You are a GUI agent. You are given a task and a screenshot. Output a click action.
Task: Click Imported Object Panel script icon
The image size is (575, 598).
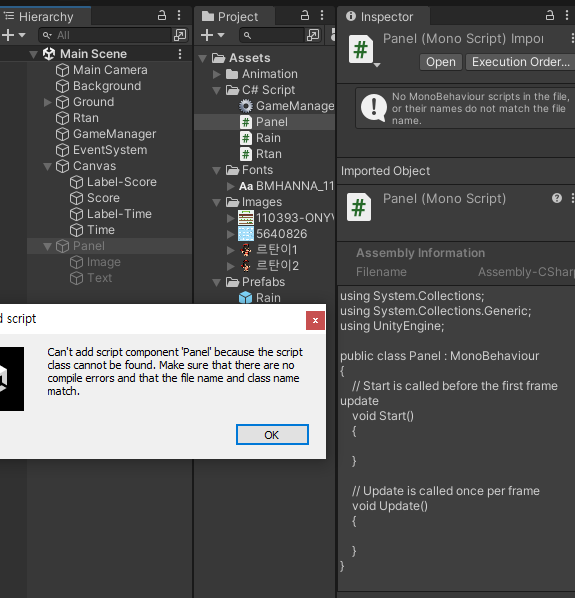(x=359, y=207)
